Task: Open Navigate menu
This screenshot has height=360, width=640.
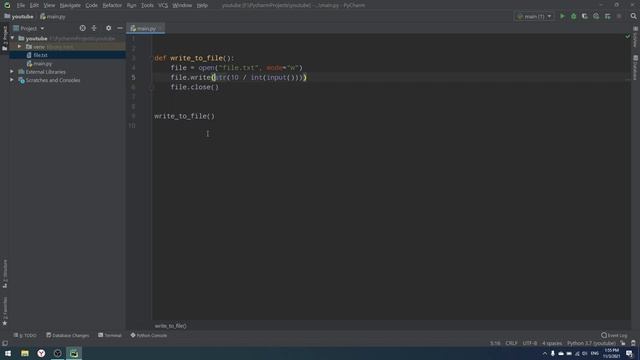Action: click(x=70, y=5)
